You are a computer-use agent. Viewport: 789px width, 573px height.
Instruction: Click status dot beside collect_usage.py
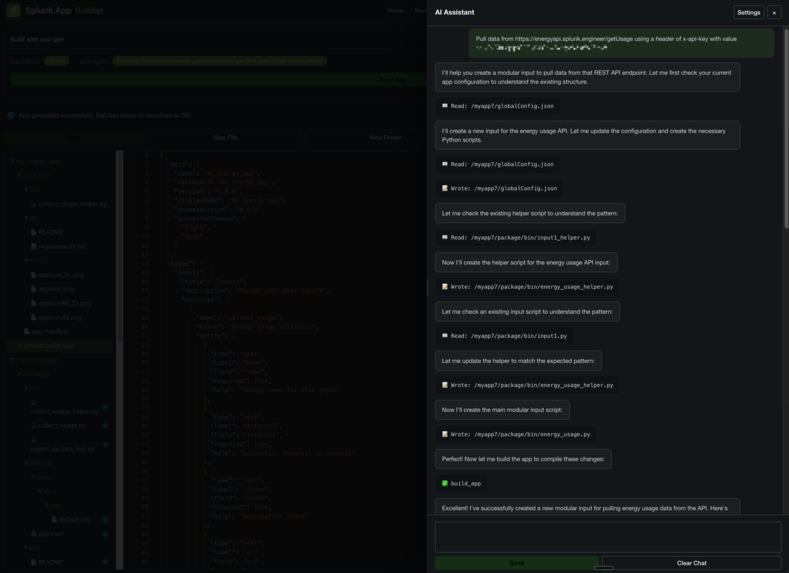(x=106, y=425)
